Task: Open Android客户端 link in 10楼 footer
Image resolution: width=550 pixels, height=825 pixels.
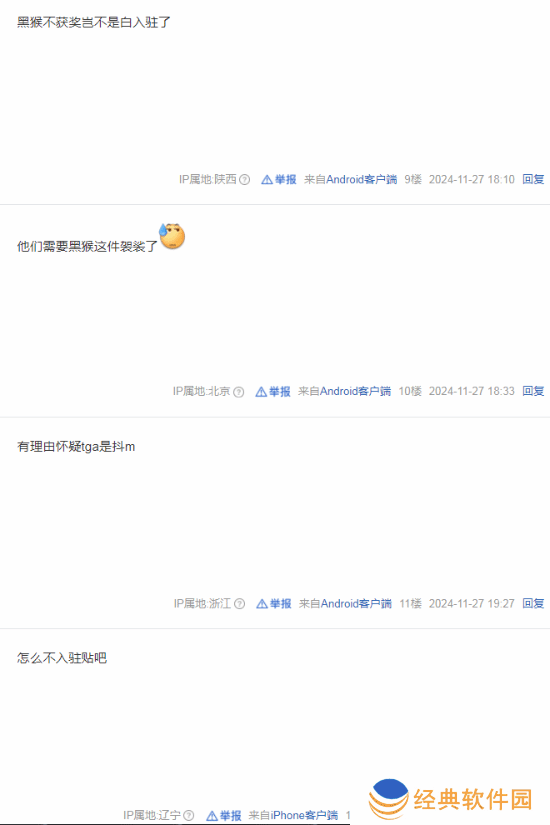Action: tap(355, 391)
